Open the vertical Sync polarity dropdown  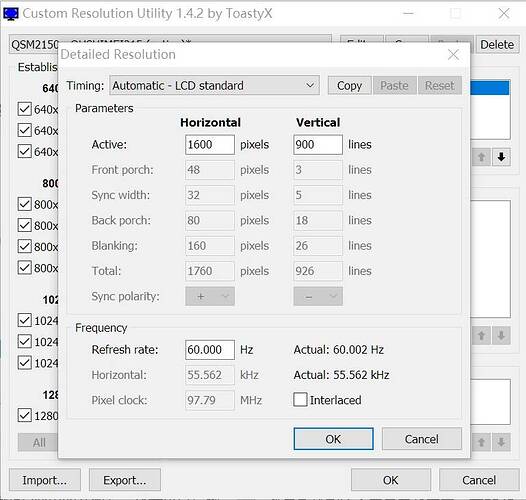[x=318, y=296]
